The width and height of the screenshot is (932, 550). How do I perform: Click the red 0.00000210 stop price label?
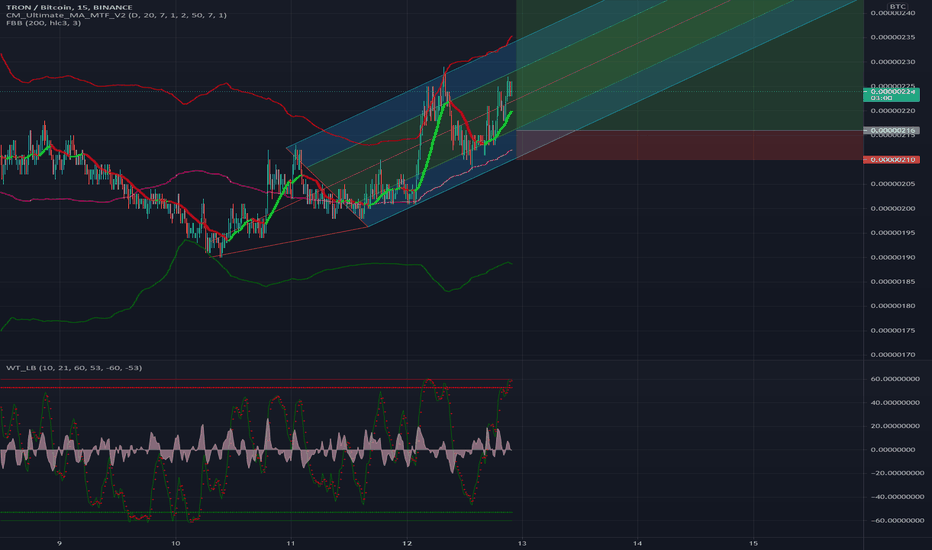[x=891, y=159]
